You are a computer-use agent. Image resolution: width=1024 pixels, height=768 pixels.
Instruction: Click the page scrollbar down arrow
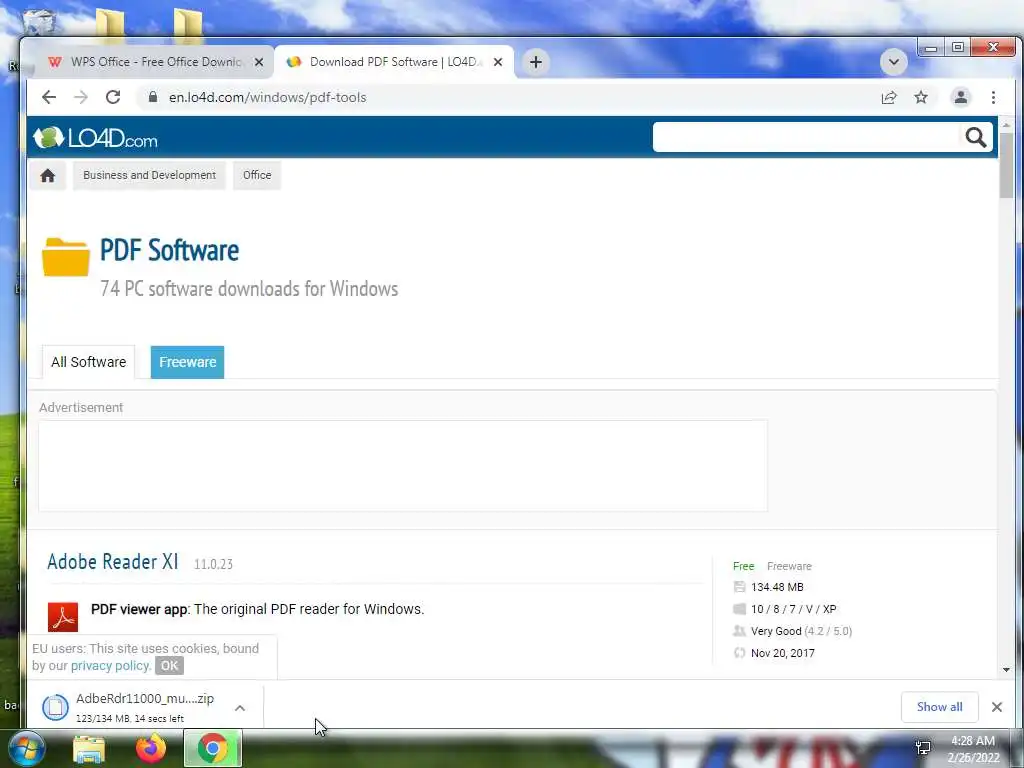pos(1006,669)
